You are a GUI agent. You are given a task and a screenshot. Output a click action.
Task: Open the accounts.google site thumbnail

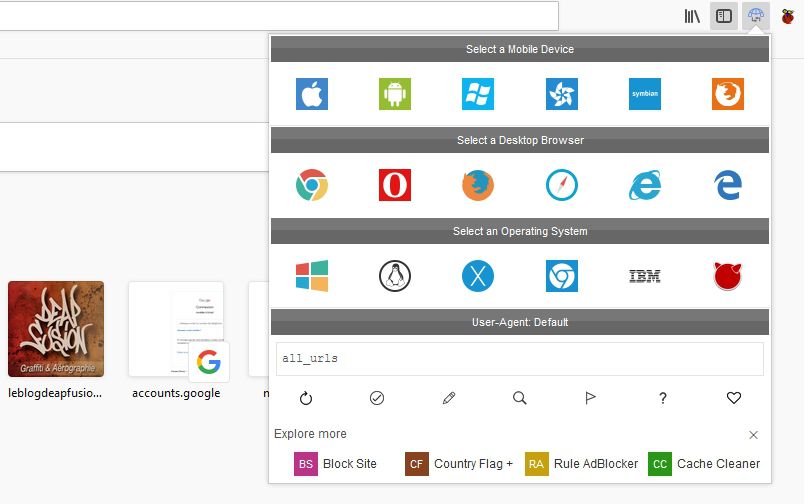[176, 329]
